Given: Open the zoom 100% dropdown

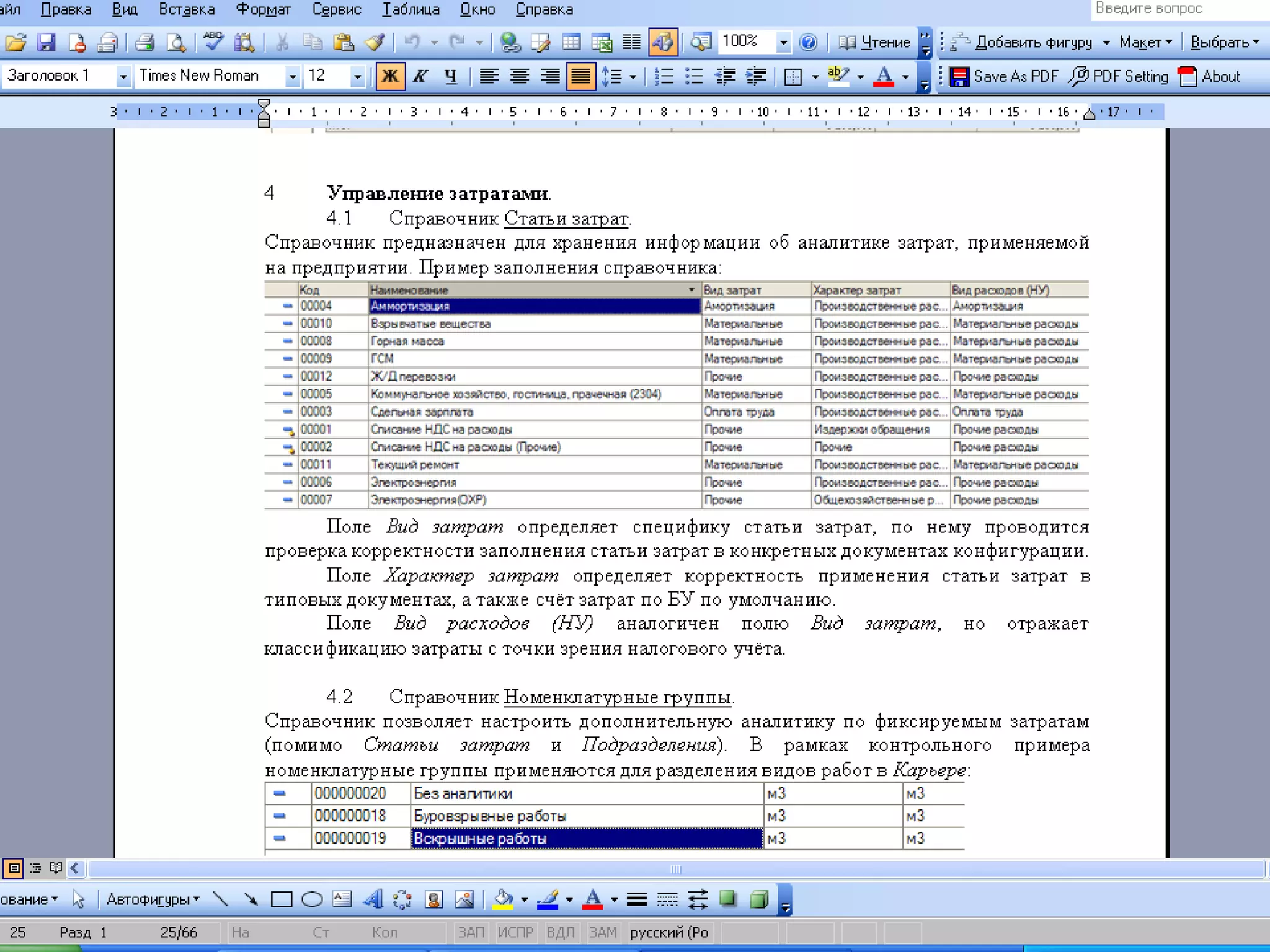Looking at the screenshot, I should 784,42.
